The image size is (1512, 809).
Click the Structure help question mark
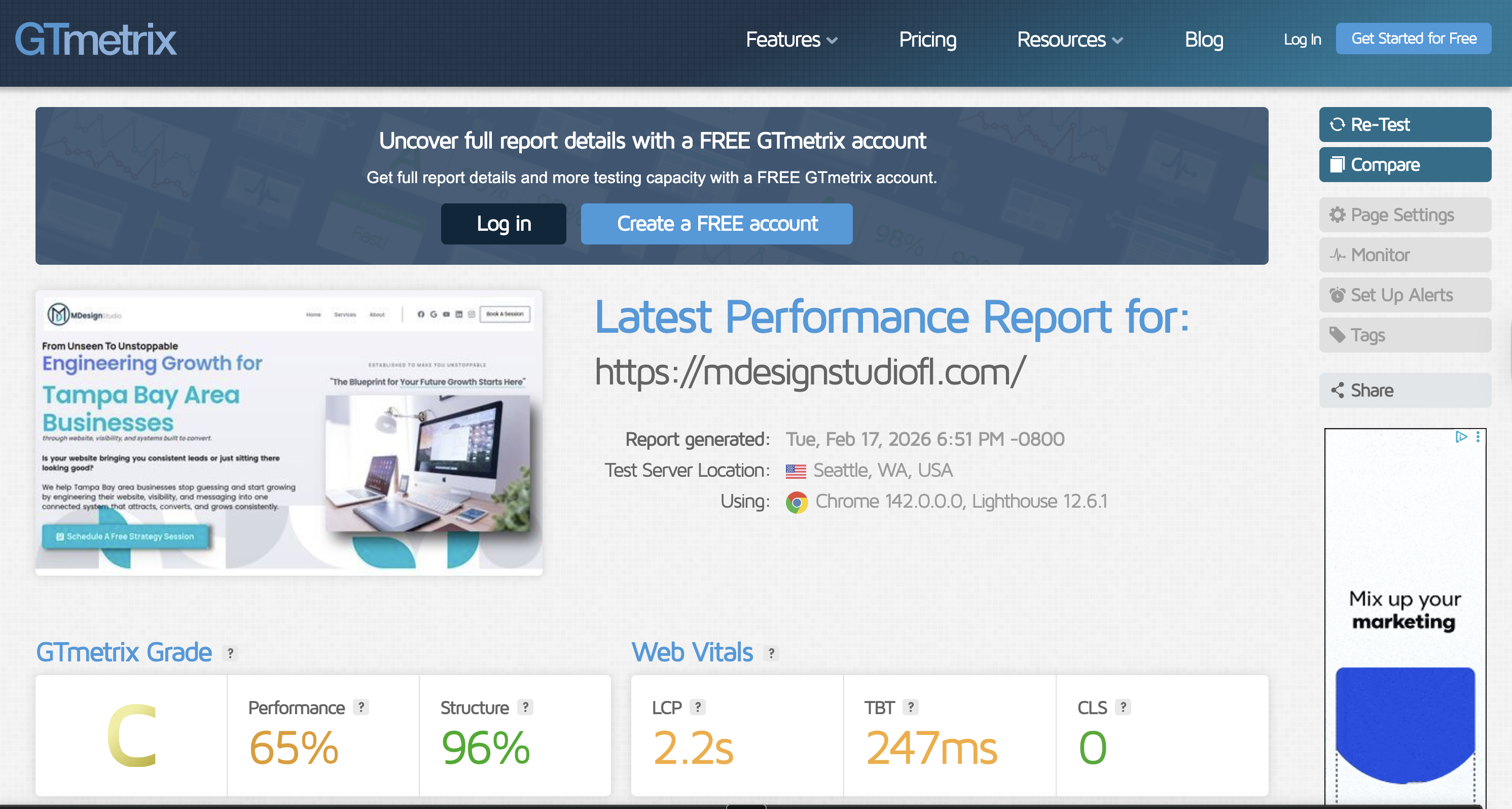click(525, 707)
